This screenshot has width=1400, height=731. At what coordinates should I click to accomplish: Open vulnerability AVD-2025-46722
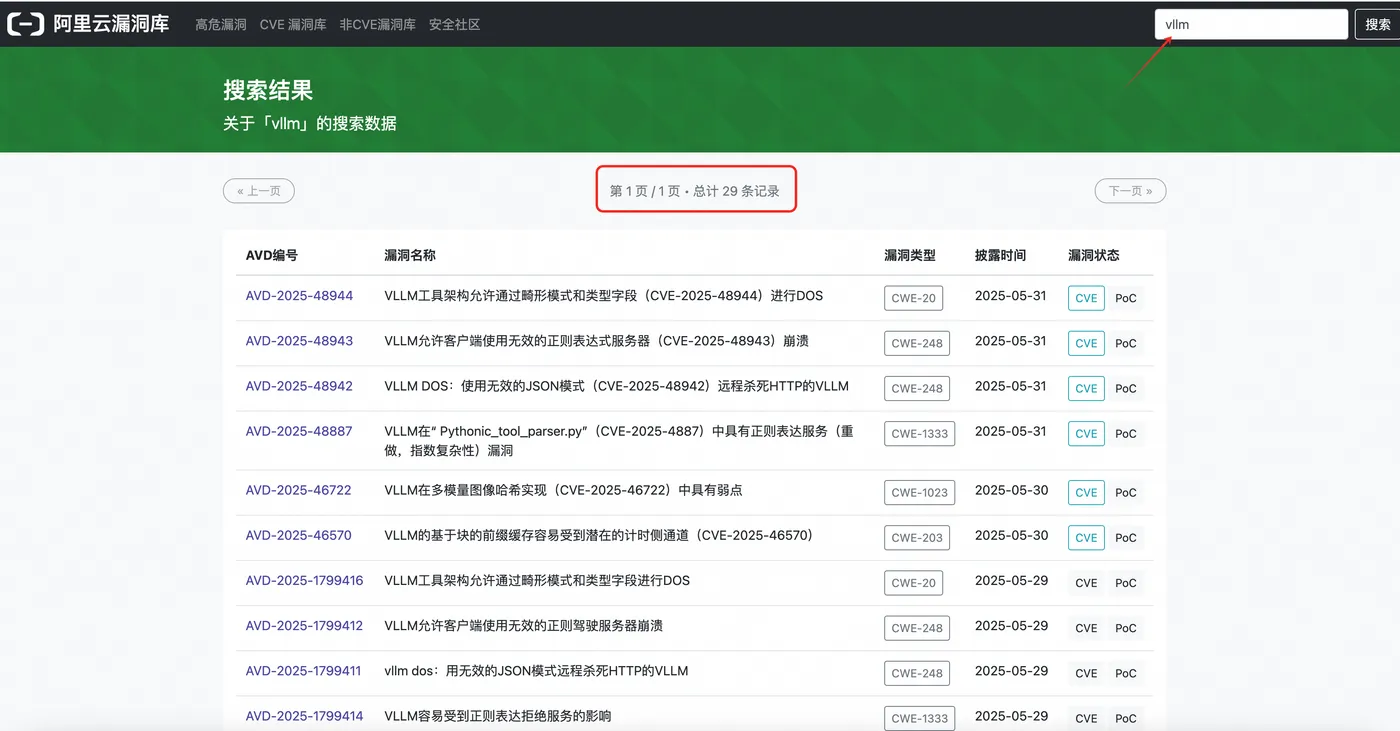pyautogui.click(x=299, y=490)
